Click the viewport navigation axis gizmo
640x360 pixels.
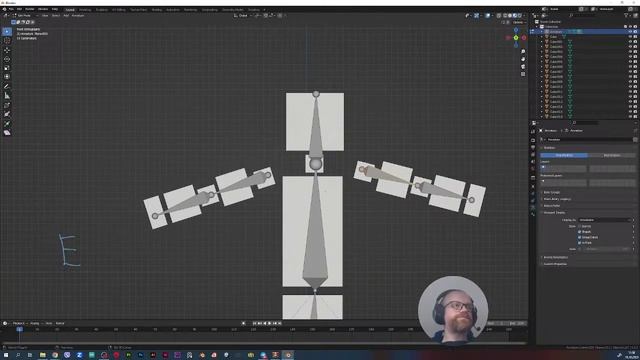[516, 38]
